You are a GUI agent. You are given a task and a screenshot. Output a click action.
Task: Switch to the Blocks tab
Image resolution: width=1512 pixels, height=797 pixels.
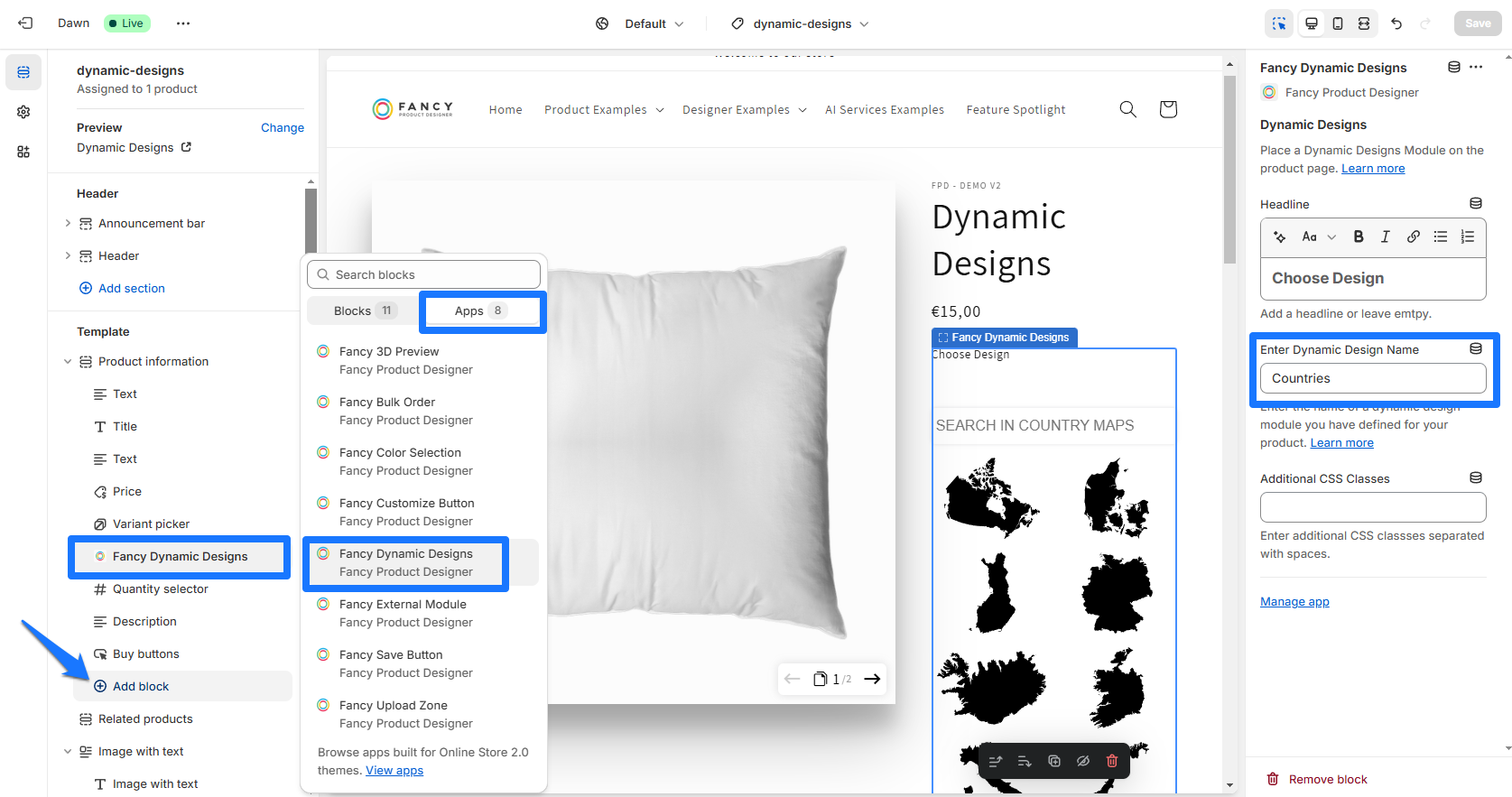(364, 310)
